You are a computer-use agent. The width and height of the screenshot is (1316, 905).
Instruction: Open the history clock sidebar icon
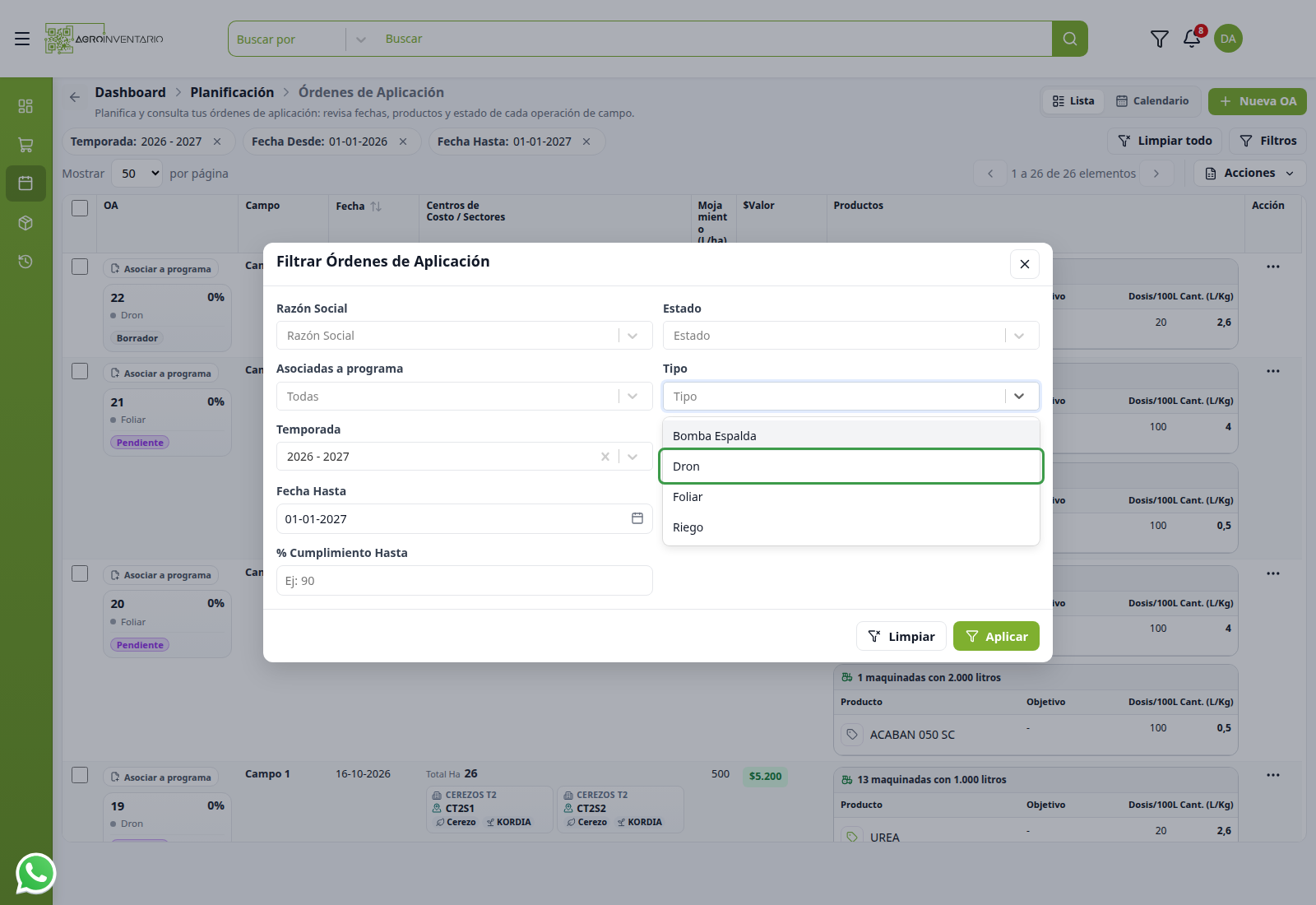coord(25,262)
